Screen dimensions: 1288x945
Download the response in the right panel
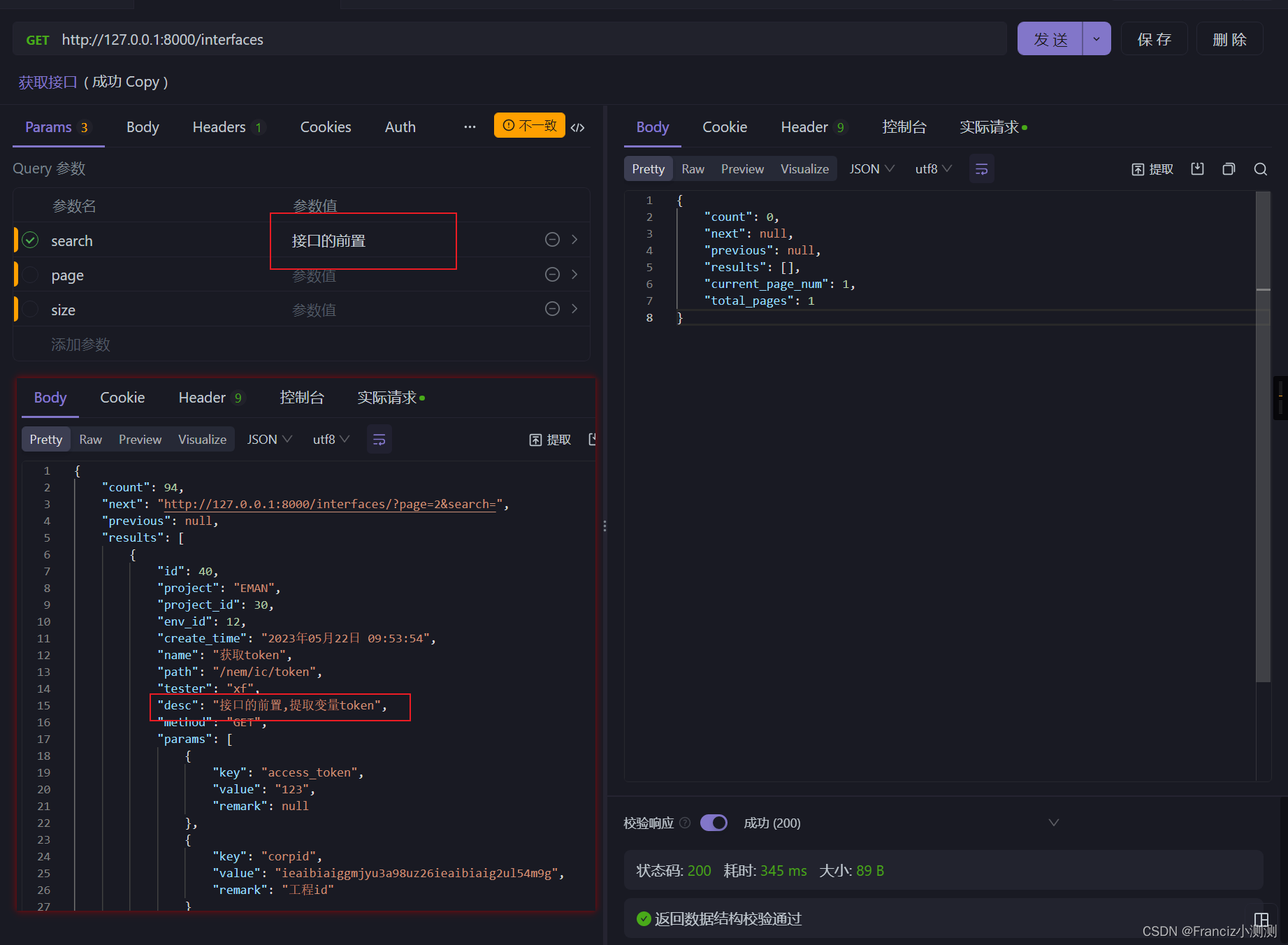[x=1198, y=169]
